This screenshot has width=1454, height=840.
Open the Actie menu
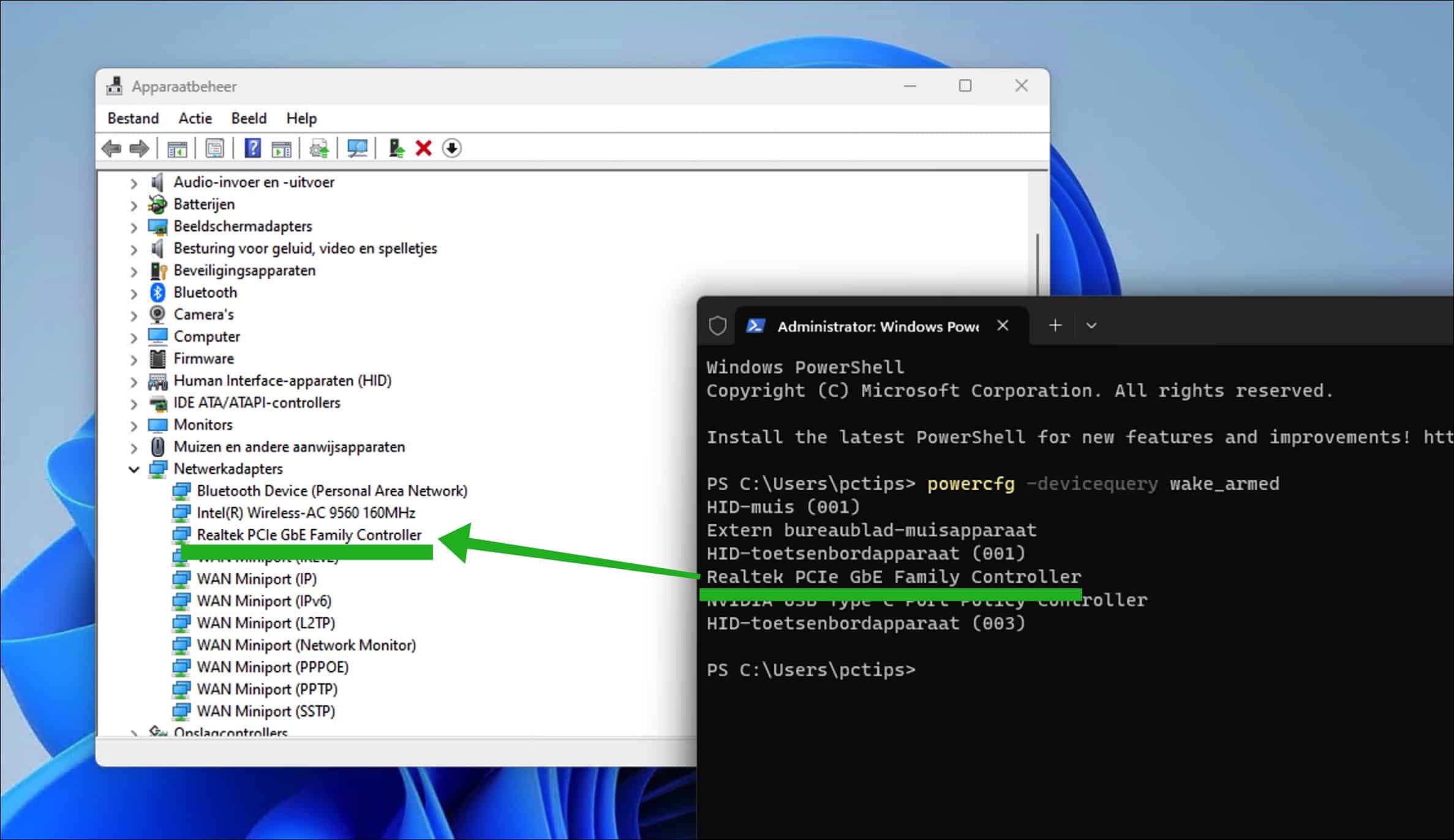pyautogui.click(x=195, y=118)
